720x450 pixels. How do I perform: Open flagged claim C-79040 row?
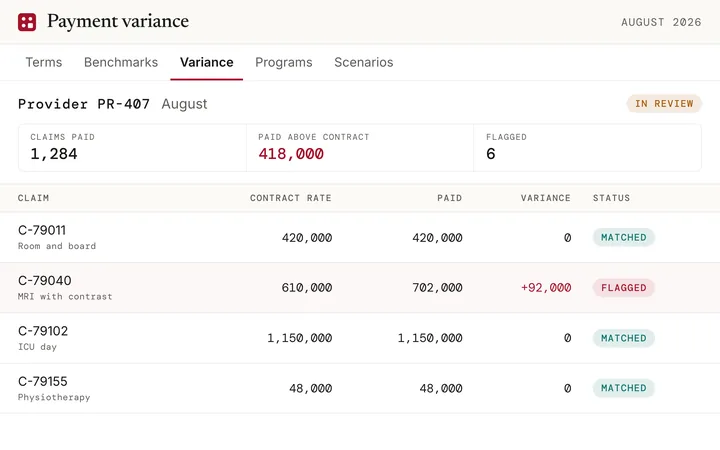(x=360, y=288)
